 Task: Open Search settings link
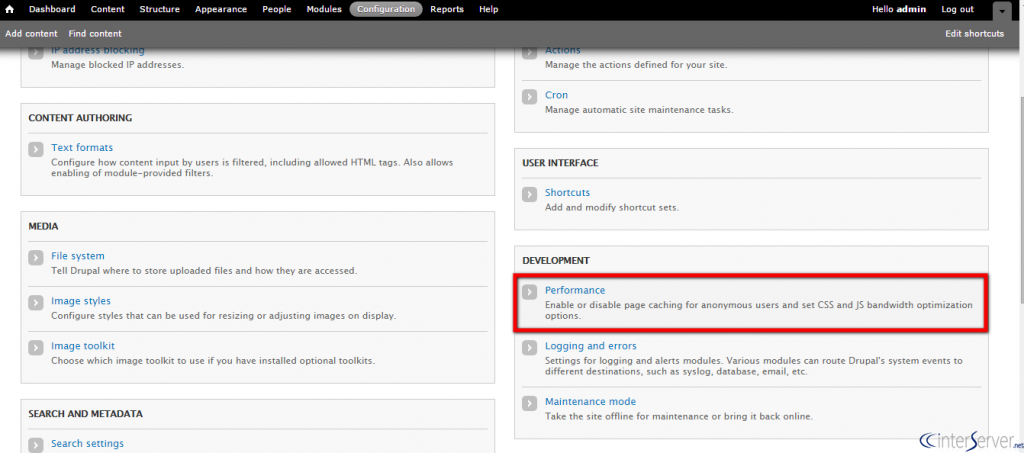[x=88, y=443]
